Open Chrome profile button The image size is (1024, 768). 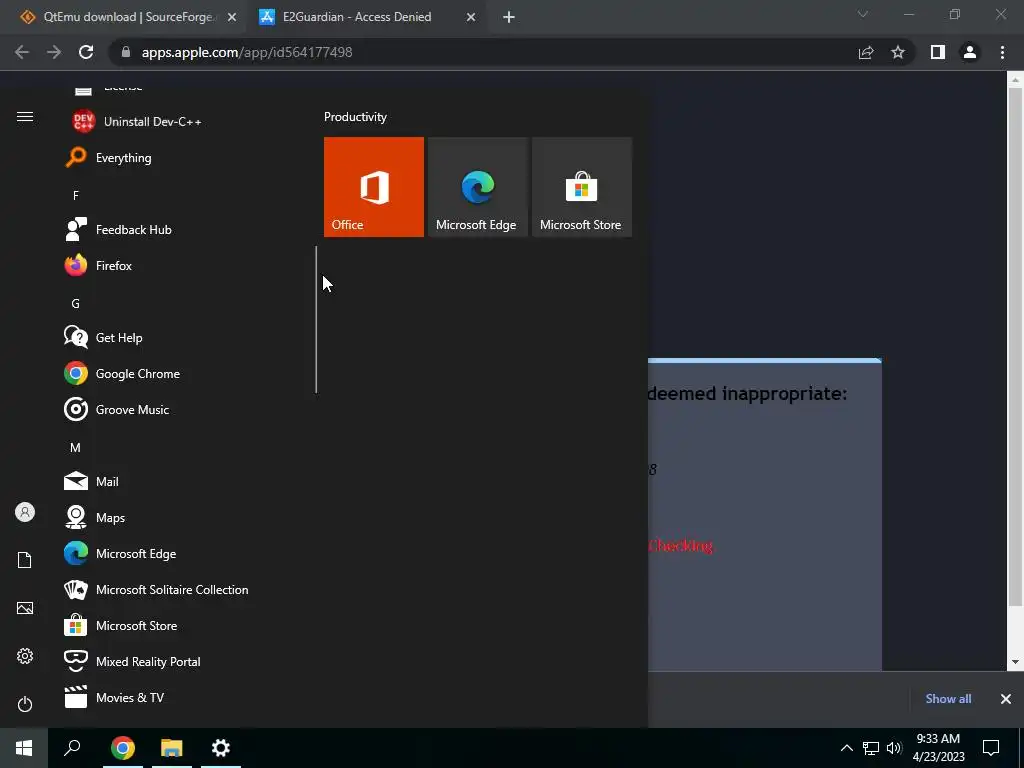coord(970,52)
